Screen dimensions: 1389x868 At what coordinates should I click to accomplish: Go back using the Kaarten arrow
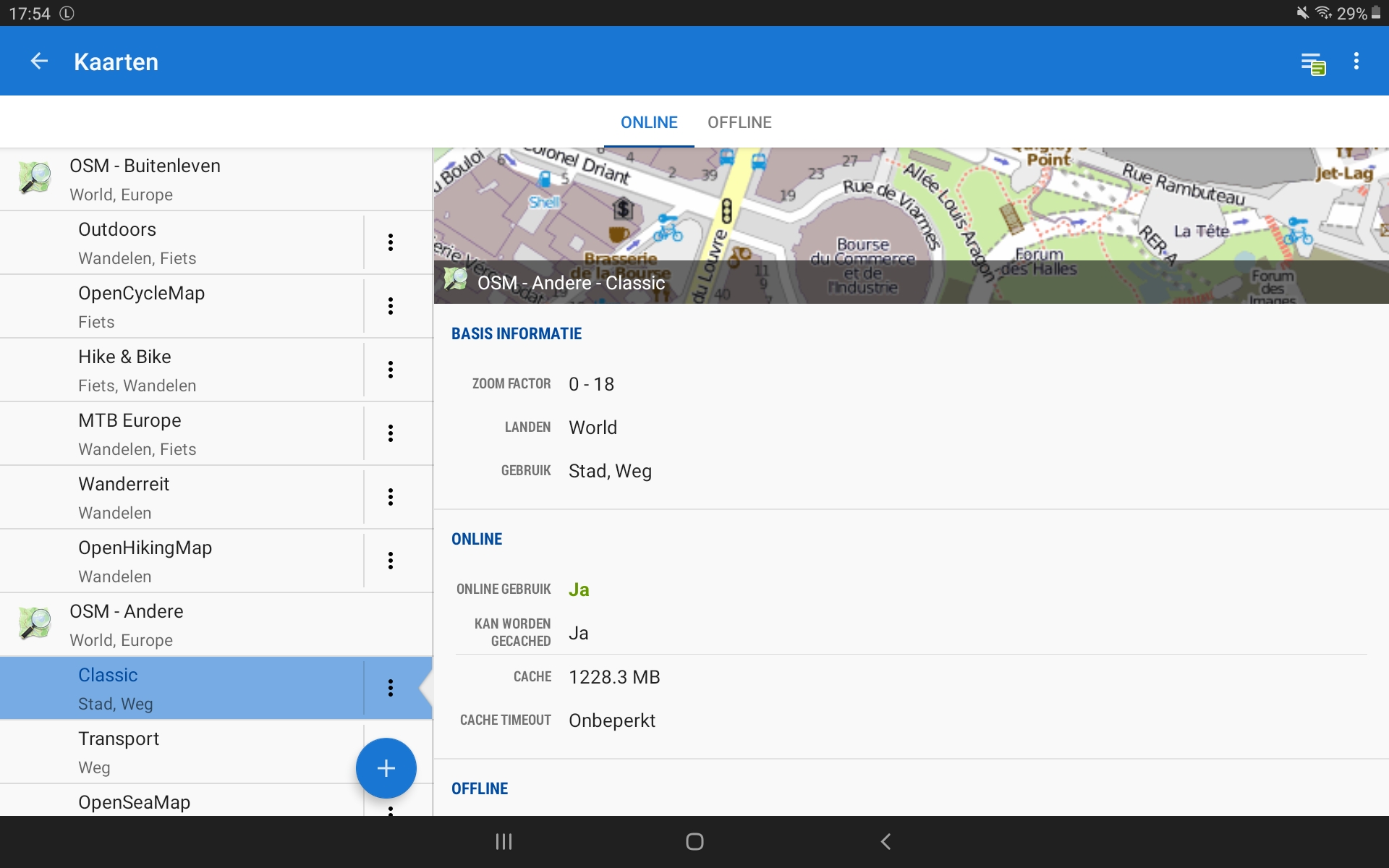coord(39,61)
